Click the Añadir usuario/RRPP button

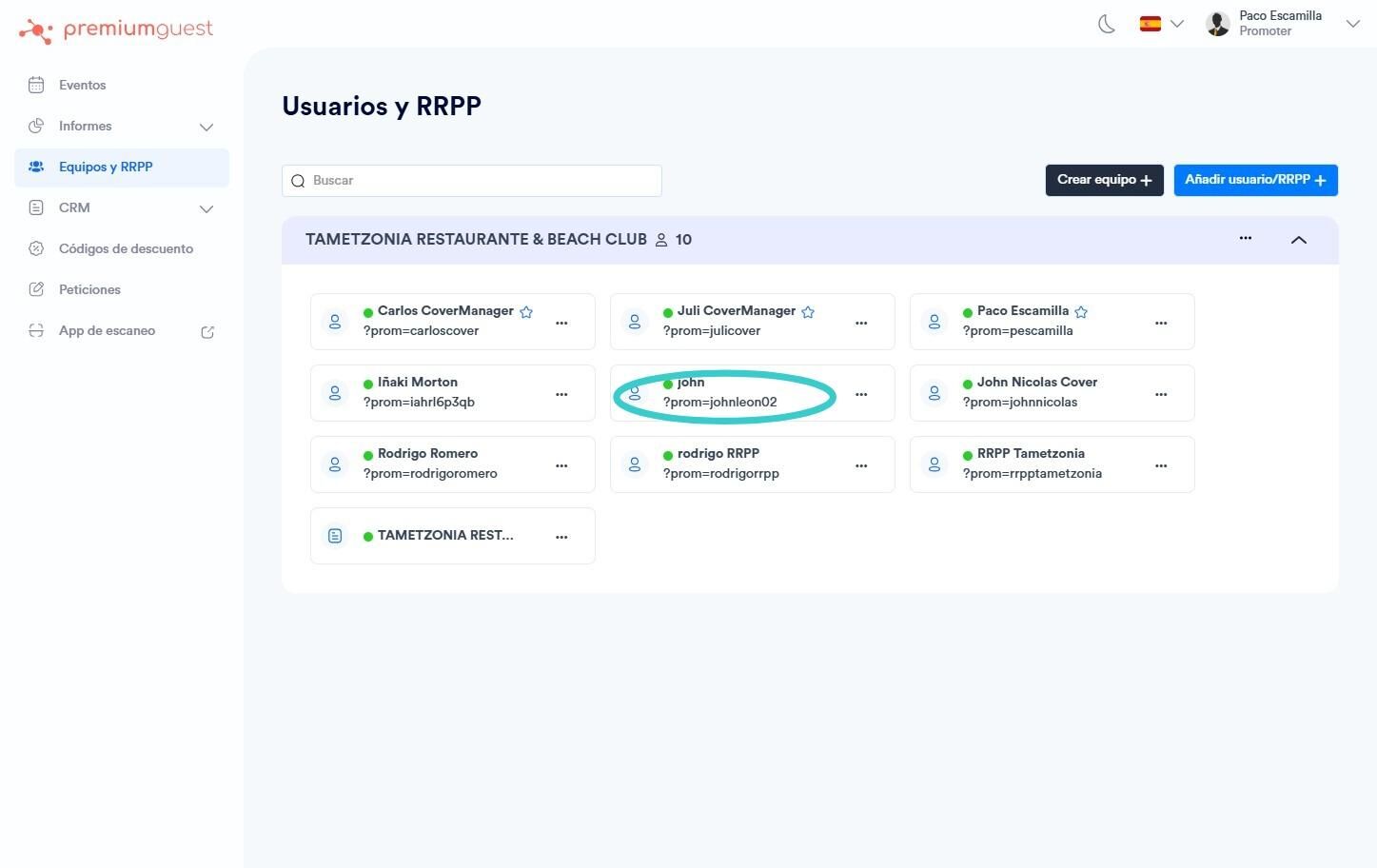1255,180
